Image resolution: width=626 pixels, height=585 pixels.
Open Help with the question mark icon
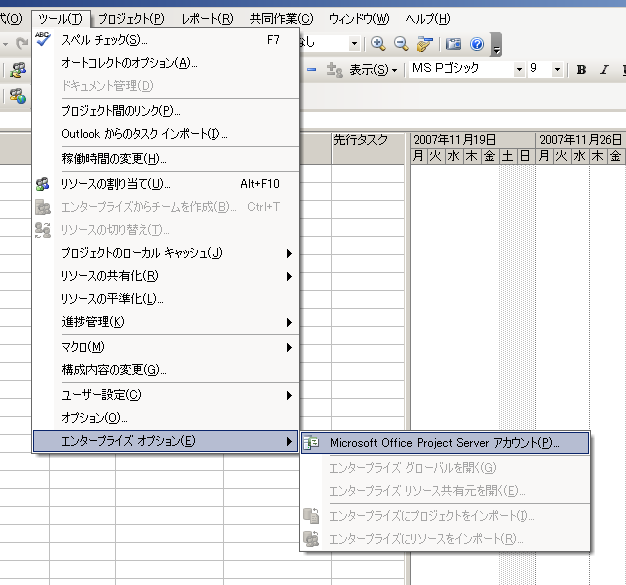pos(477,44)
